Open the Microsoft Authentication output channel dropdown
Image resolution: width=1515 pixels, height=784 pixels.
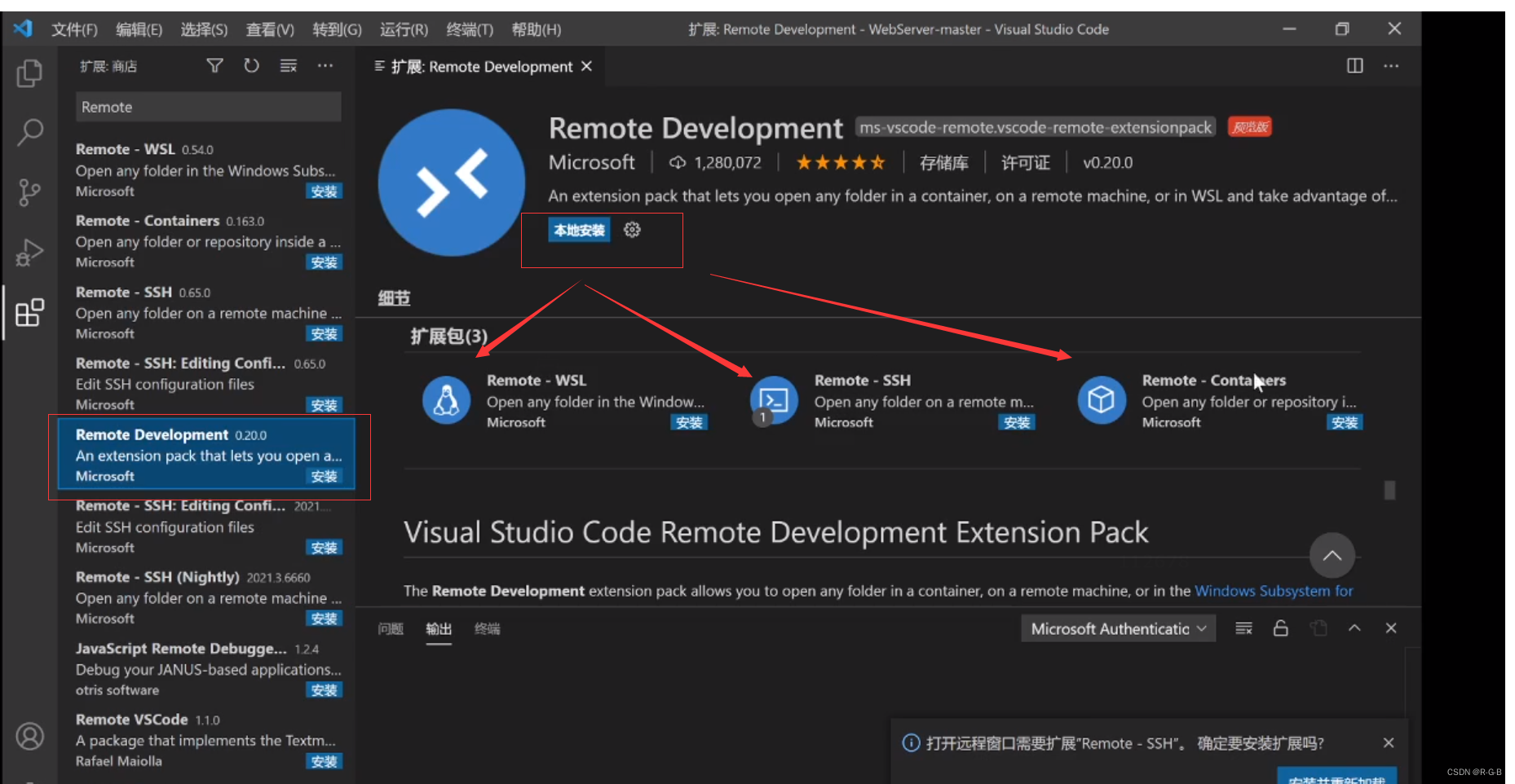(1118, 628)
